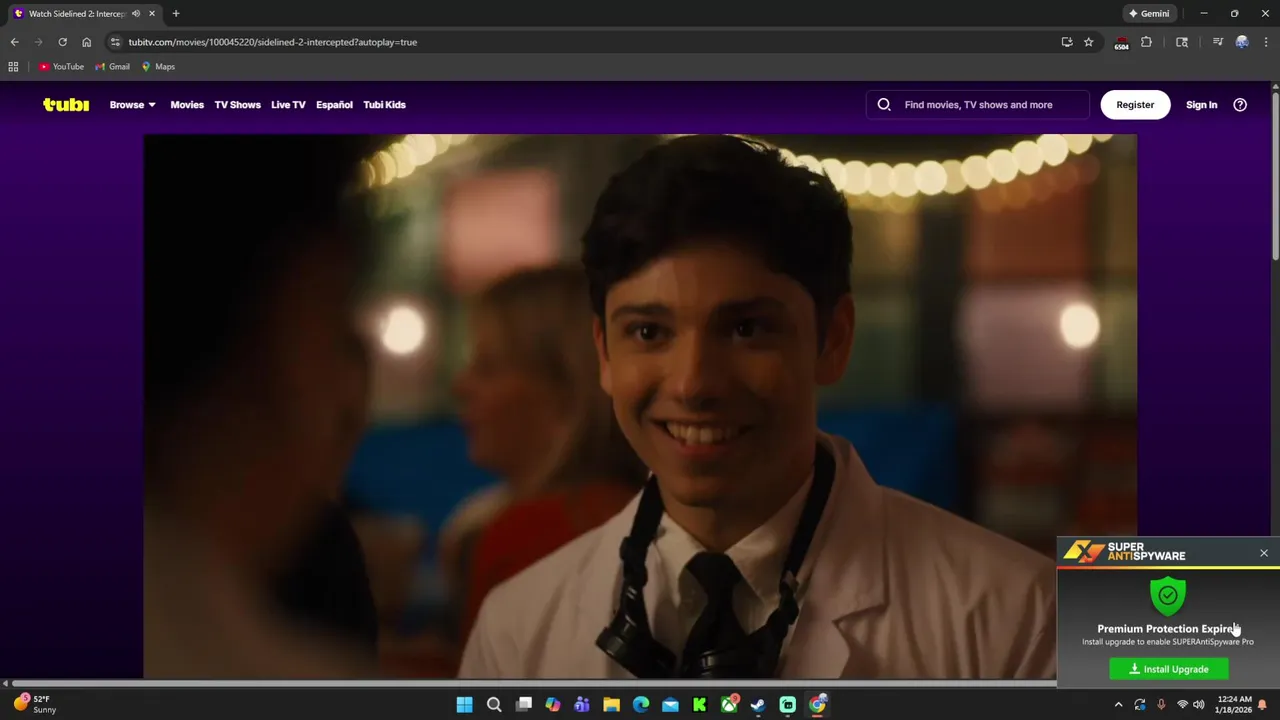Image resolution: width=1280 pixels, height=720 pixels.
Task: Launch Copilot from the taskbar
Action: pos(553,704)
